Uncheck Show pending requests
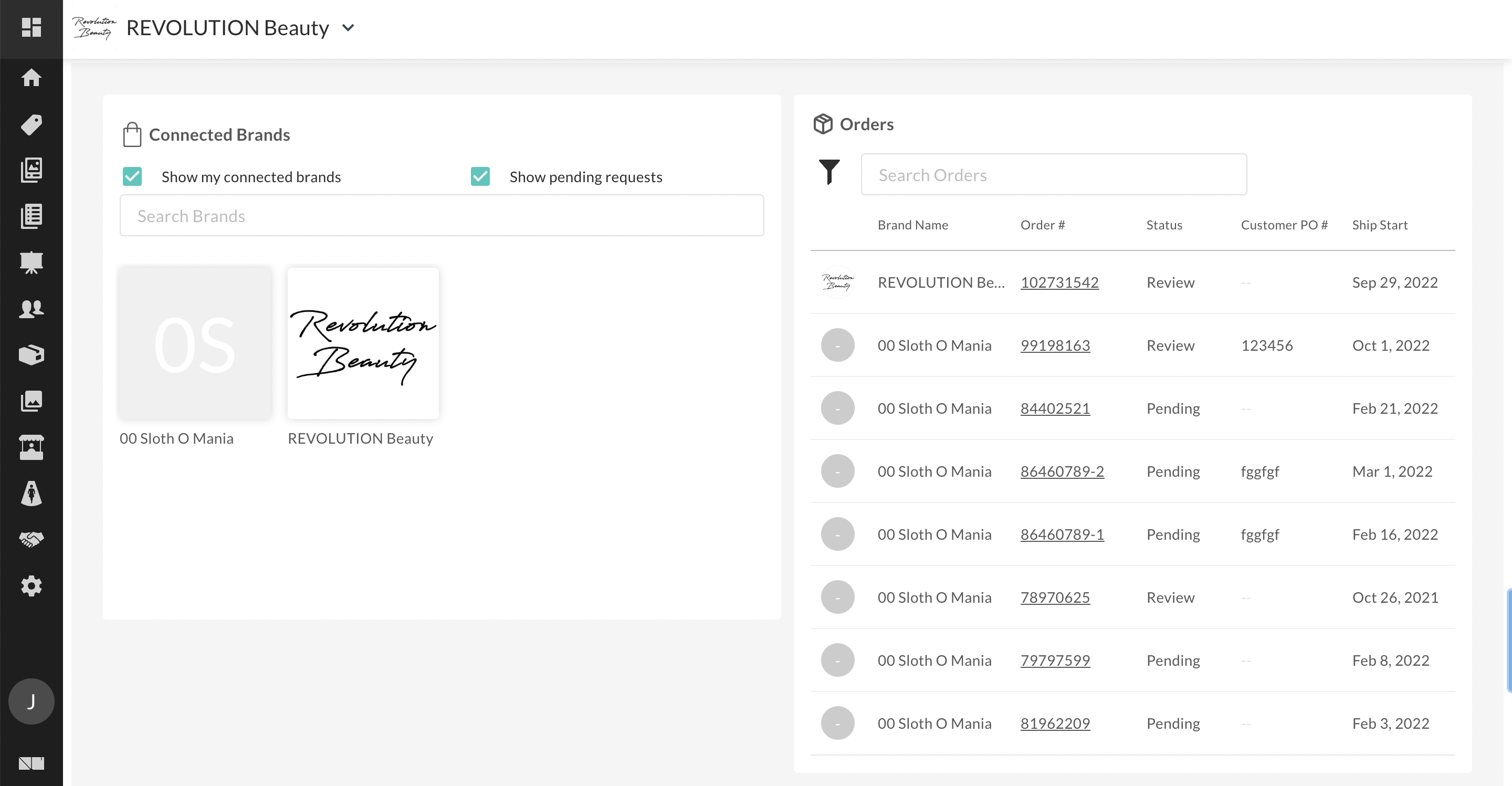 point(480,176)
